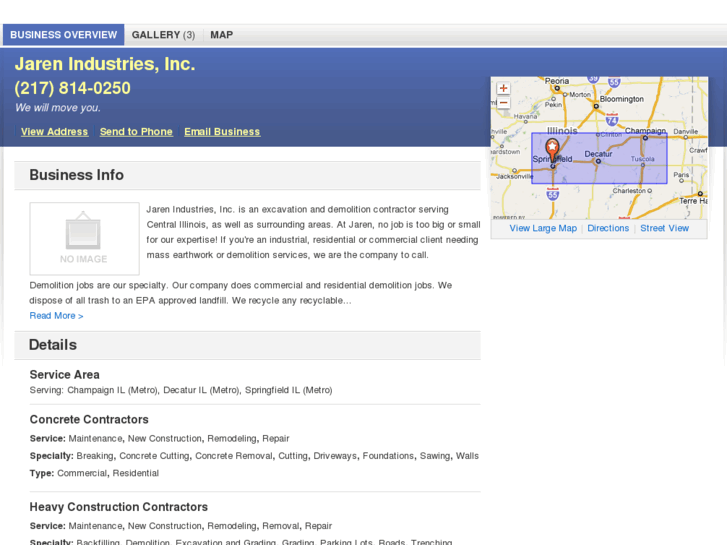
Task: Click Peoria label on the map
Action: point(556,81)
